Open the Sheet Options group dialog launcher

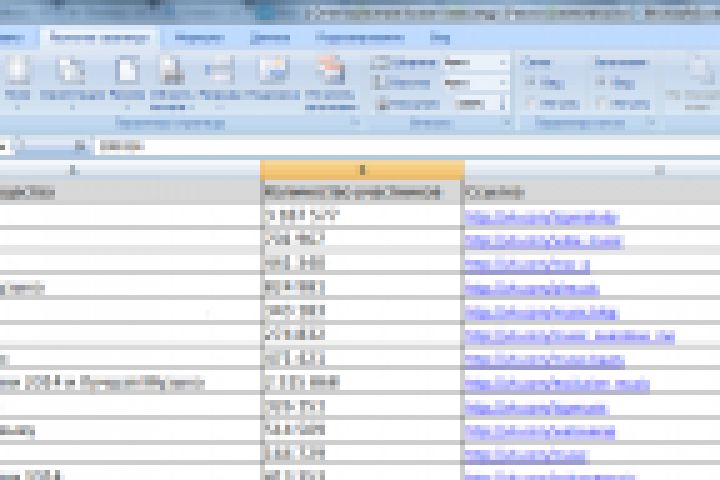coord(652,122)
